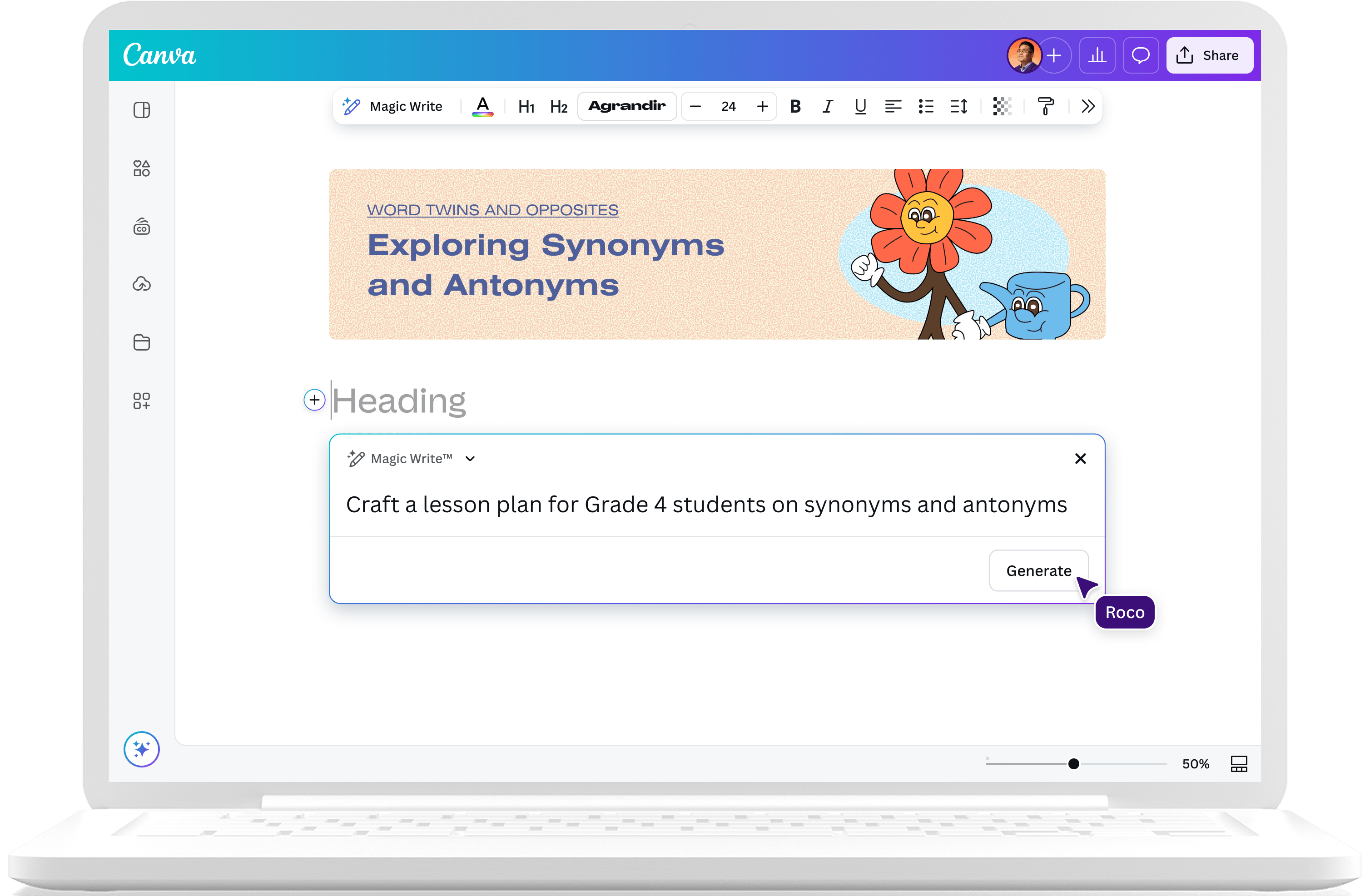
Task: Expand the Magic Write options chevron
Action: (x=470, y=459)
